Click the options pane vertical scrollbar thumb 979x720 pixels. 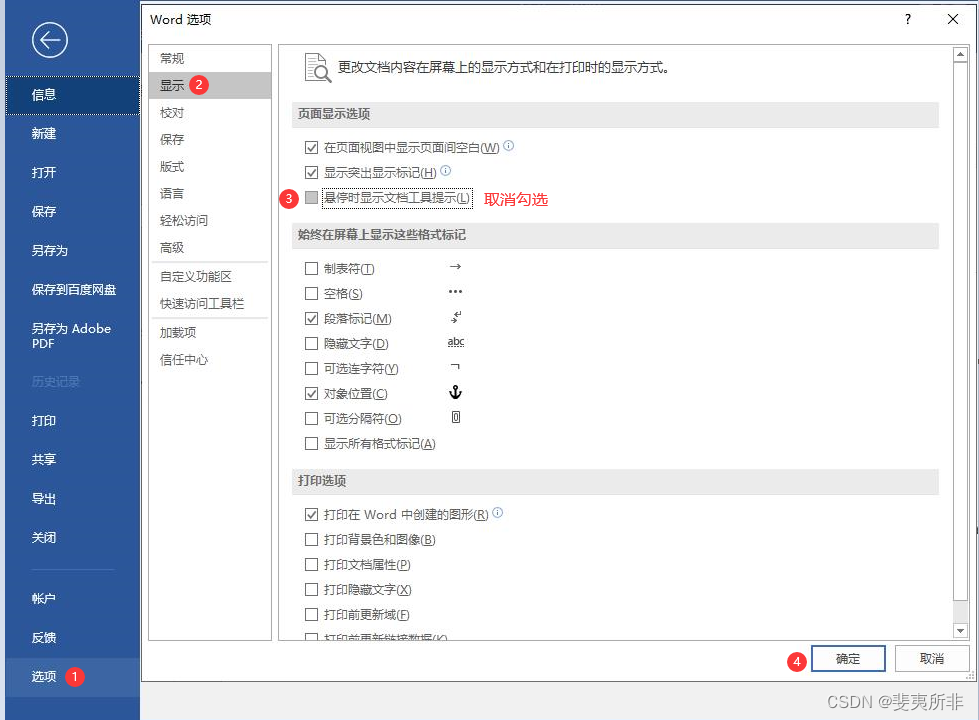pyautogui.click(x=960, y=332)
